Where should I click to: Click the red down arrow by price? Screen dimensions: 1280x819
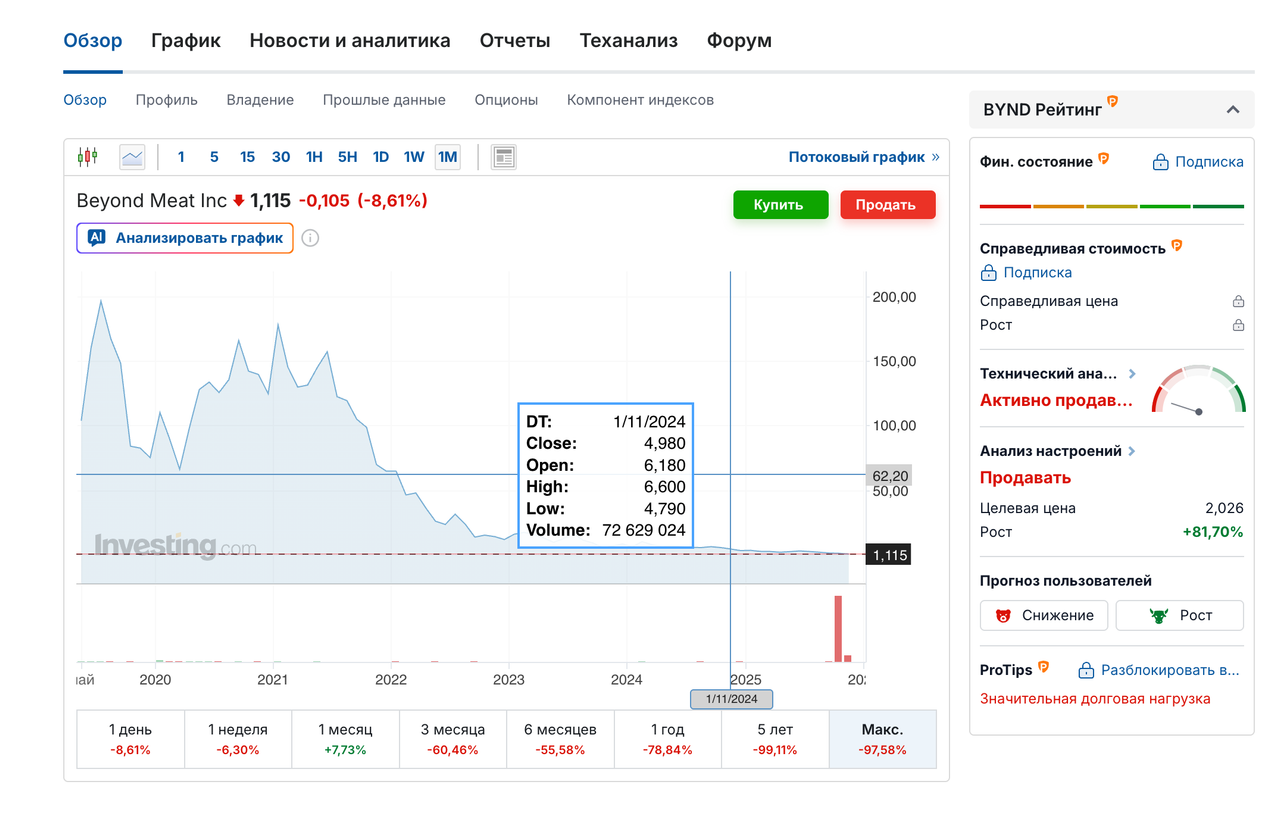(x=238, y=201)
